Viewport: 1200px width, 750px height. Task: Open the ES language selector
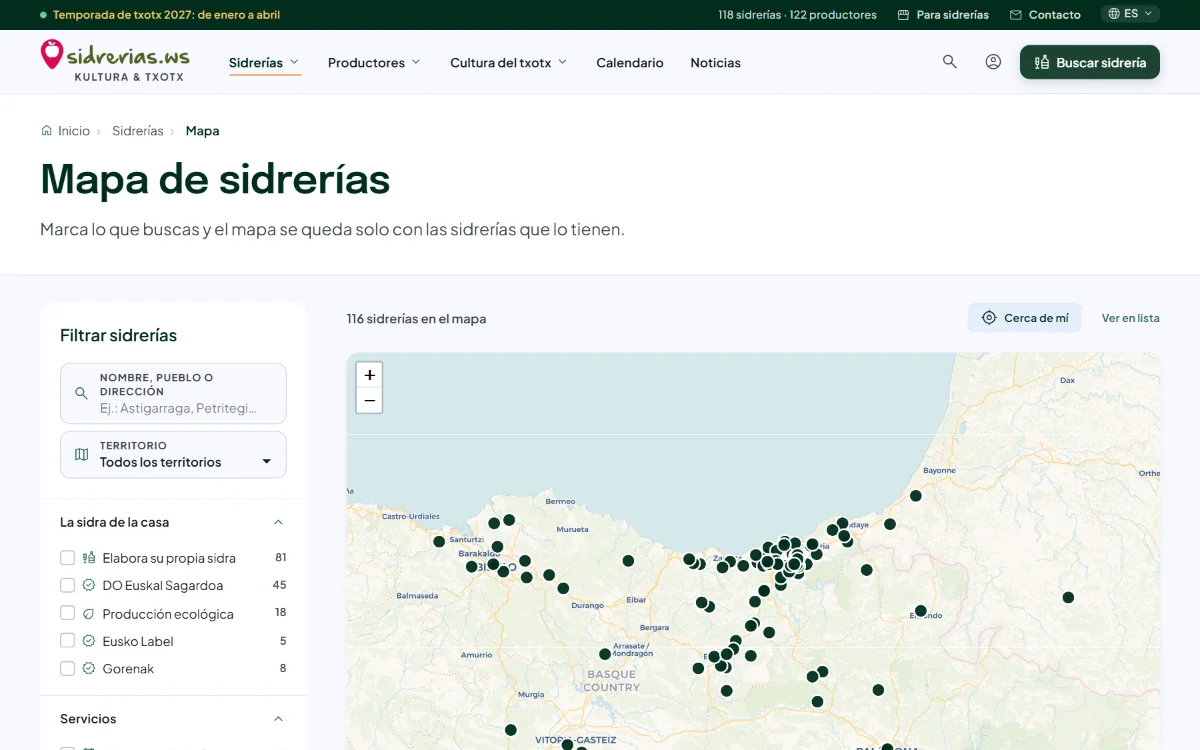[1130, 14]
